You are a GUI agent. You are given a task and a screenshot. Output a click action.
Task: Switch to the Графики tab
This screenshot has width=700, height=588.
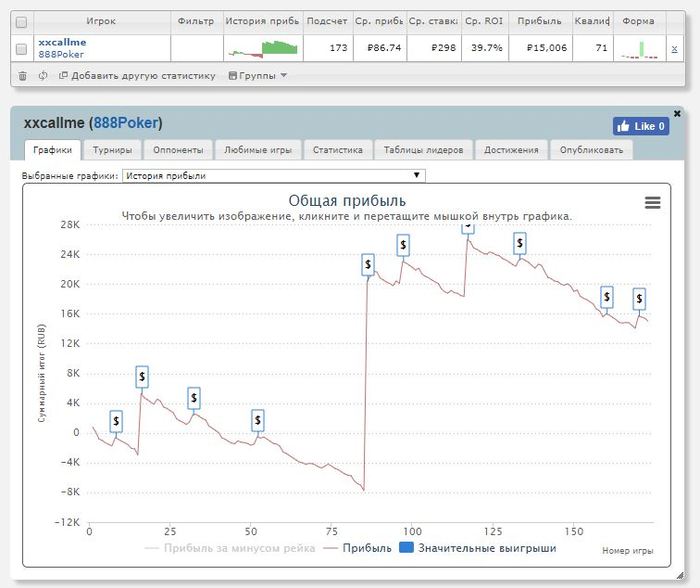click(52, 150)
